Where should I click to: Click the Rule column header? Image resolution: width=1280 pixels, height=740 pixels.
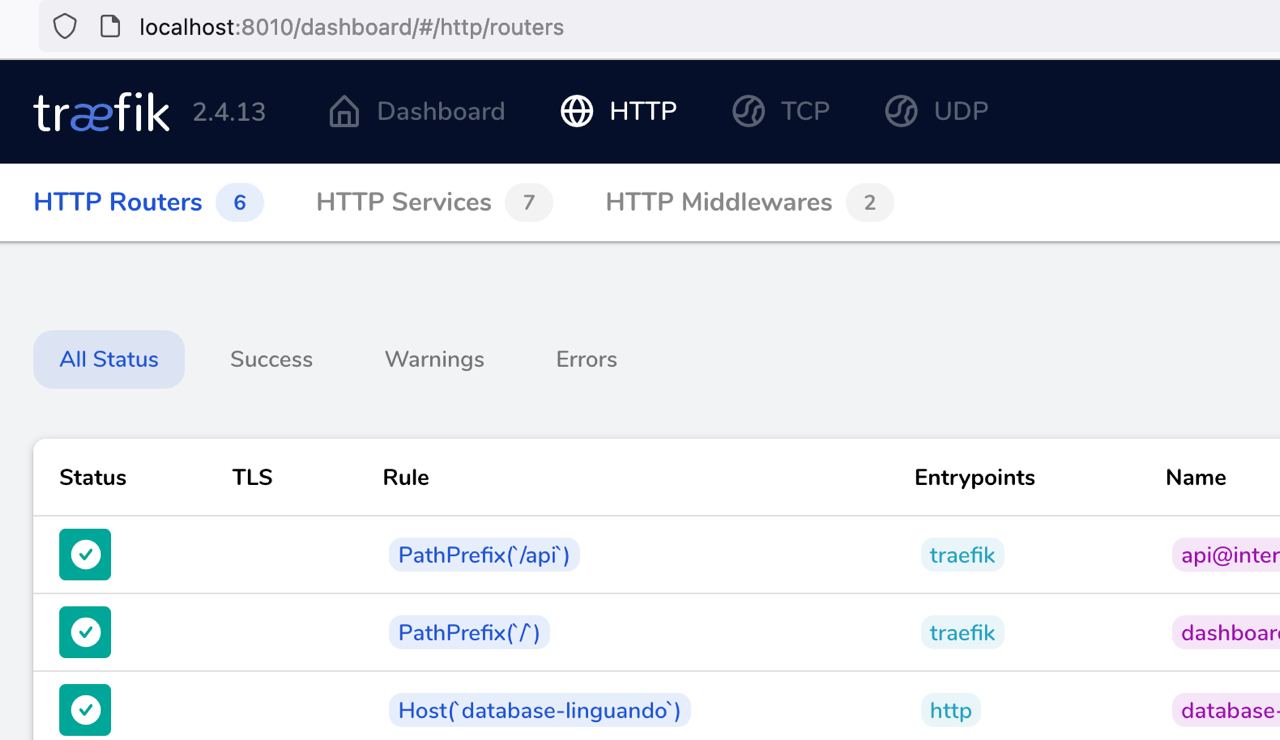406,478
